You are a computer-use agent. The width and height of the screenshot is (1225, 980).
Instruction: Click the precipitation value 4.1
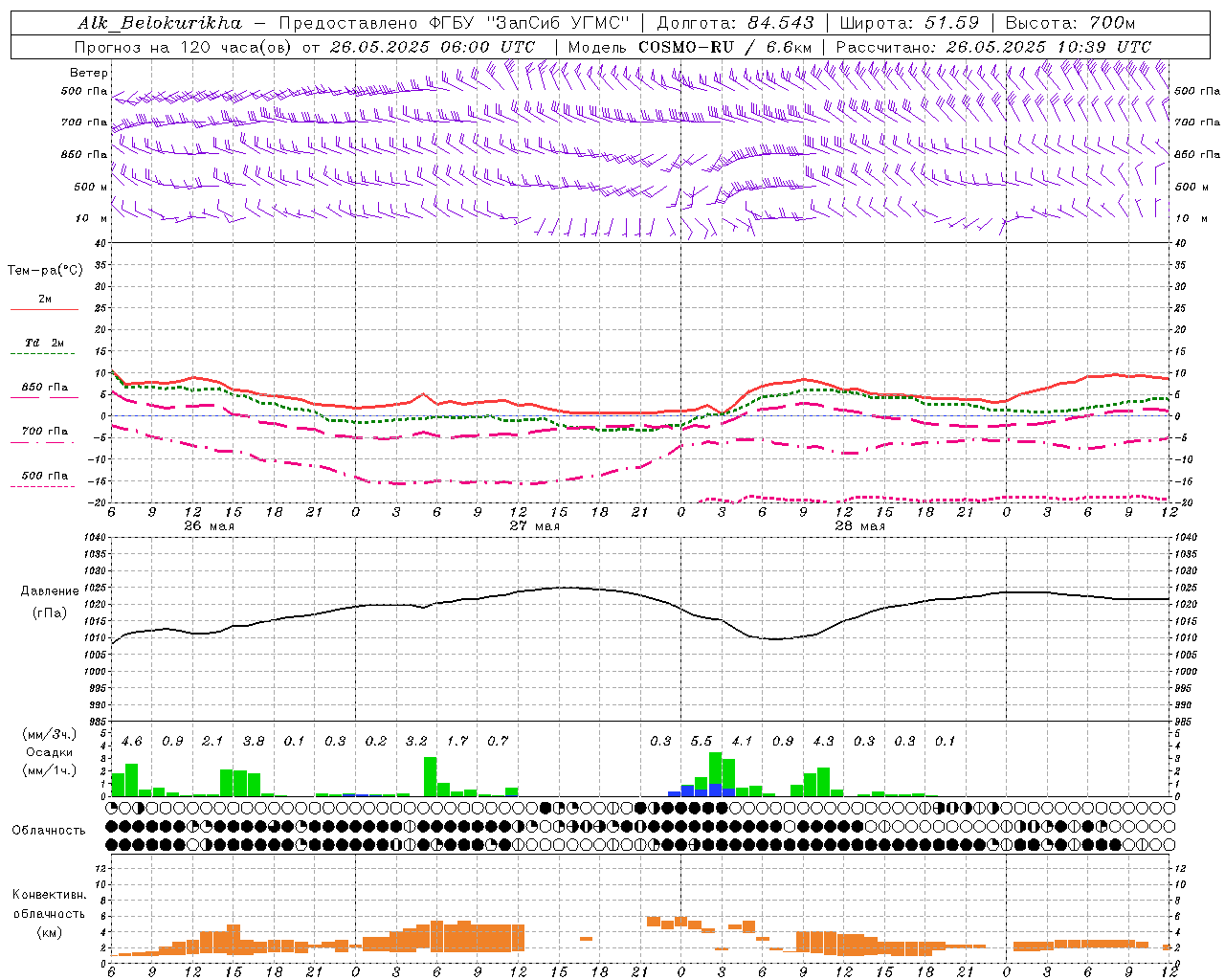(x=742, y=741)
